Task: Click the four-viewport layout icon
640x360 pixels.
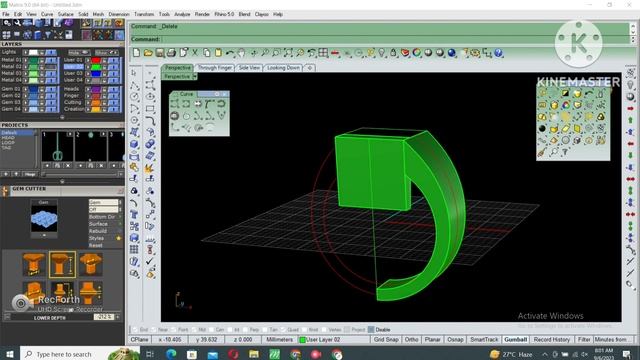Action: (323, 53)
